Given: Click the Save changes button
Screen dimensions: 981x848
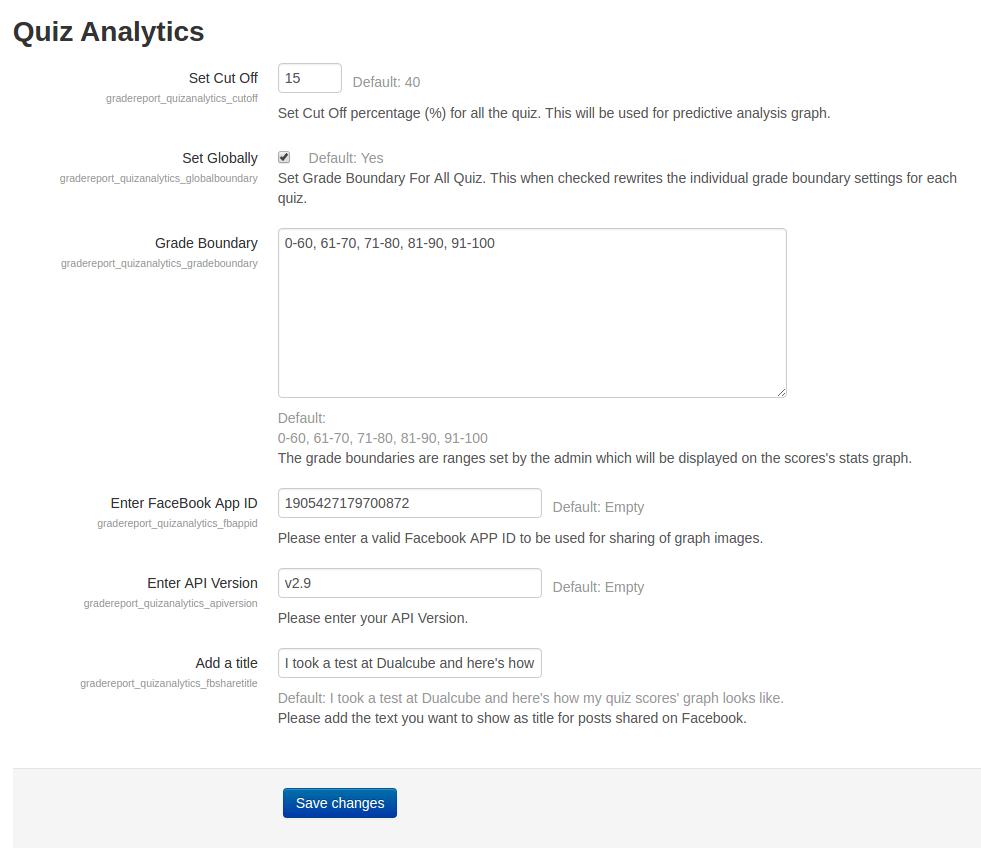Looking at the screenshot, I should [339, 803].
